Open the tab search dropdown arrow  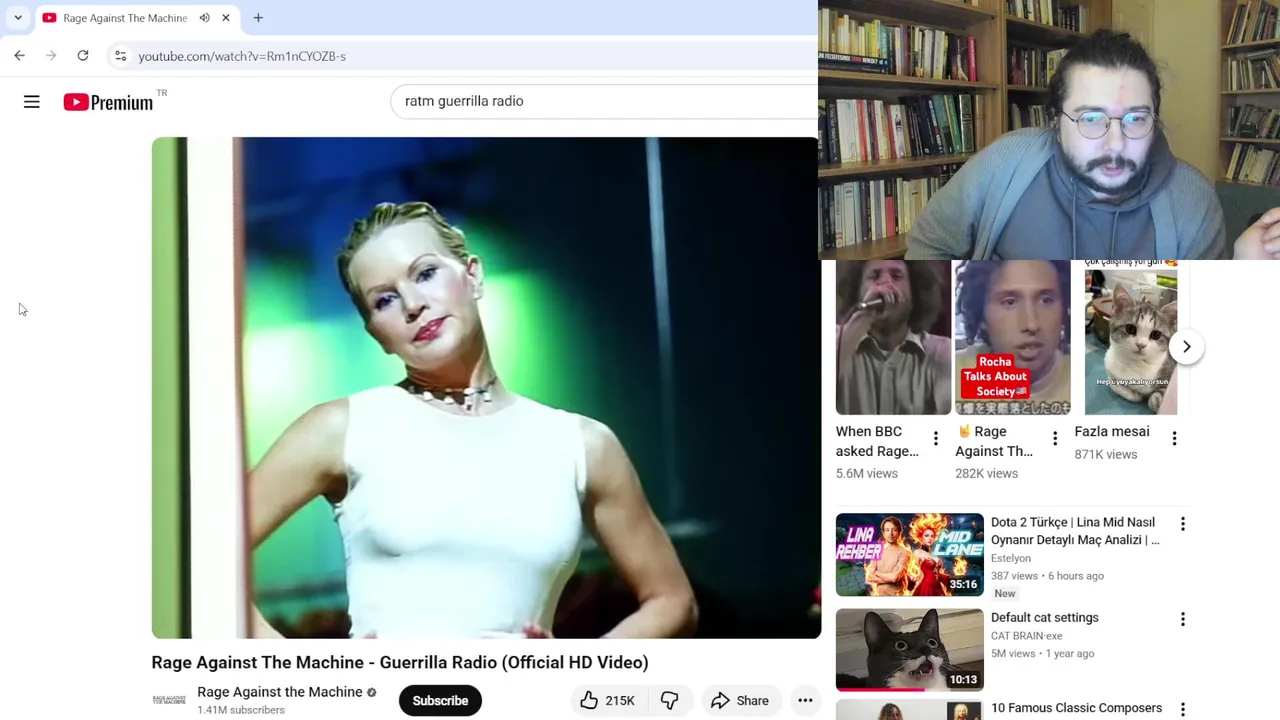(18, 18)
